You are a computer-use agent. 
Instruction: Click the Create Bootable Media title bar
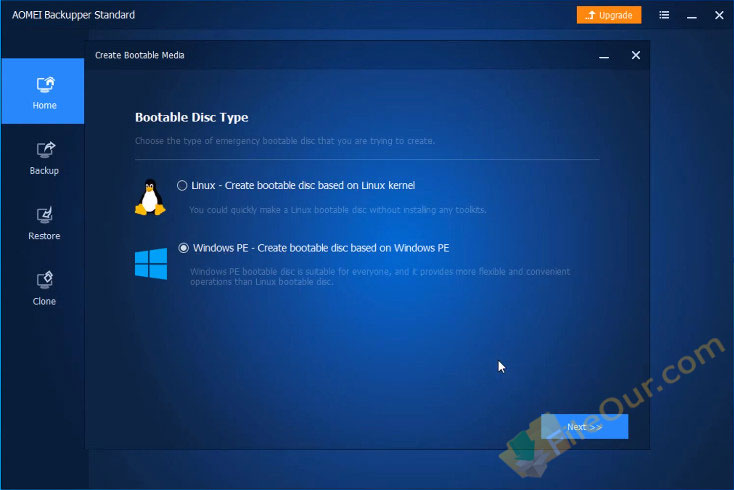click(300, 55)
